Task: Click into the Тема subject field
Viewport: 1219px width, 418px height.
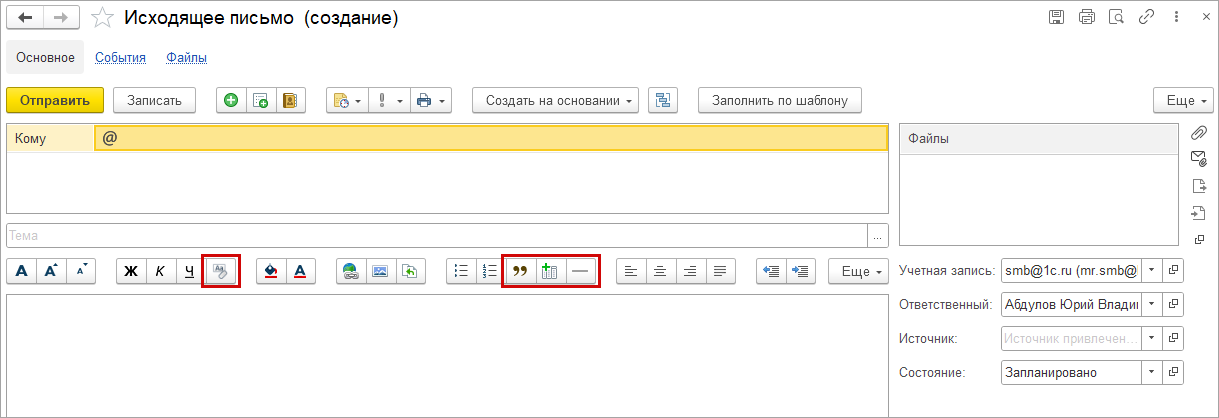Action: coord(437,235)
